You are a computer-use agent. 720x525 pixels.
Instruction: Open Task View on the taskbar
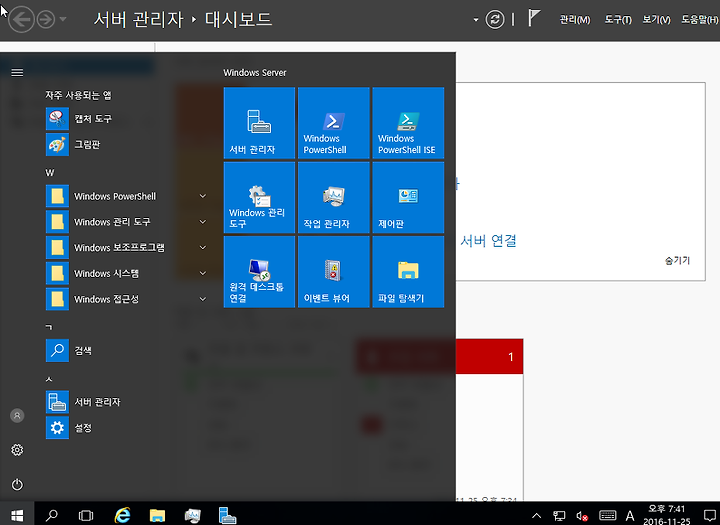(86, 515)
